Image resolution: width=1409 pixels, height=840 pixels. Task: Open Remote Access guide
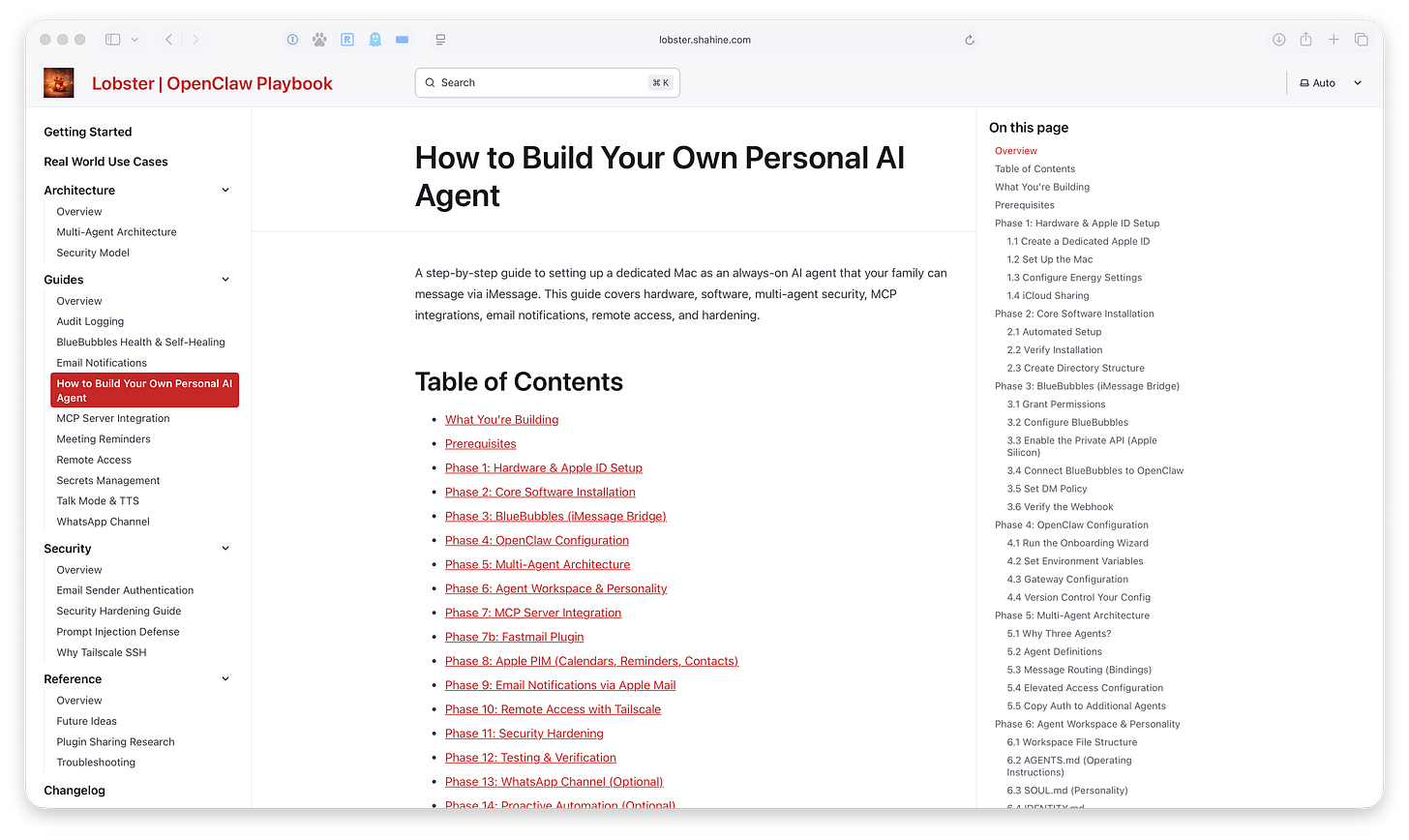[94, 460]
